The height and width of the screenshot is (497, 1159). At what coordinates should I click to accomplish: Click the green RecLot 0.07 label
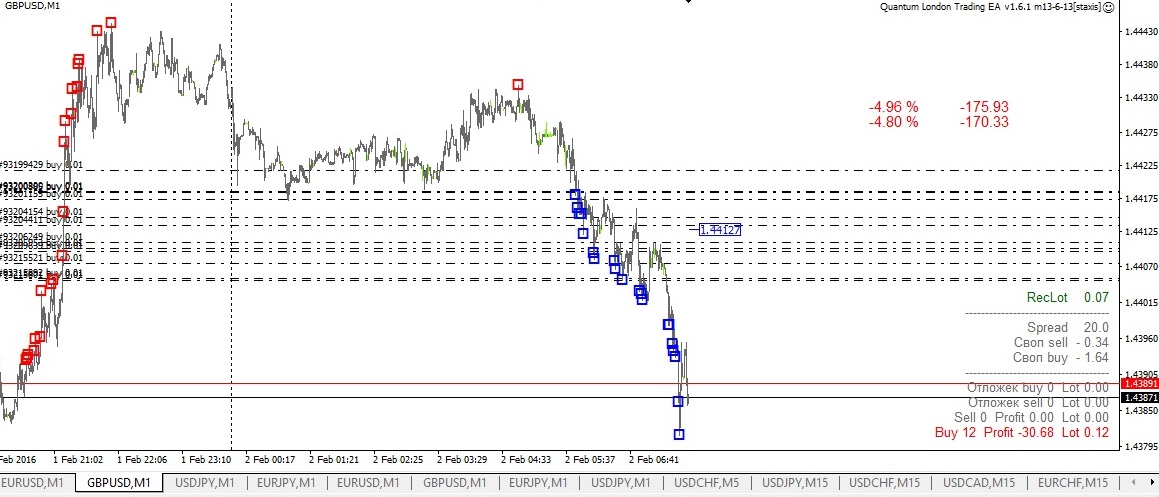click(1067, 297)
